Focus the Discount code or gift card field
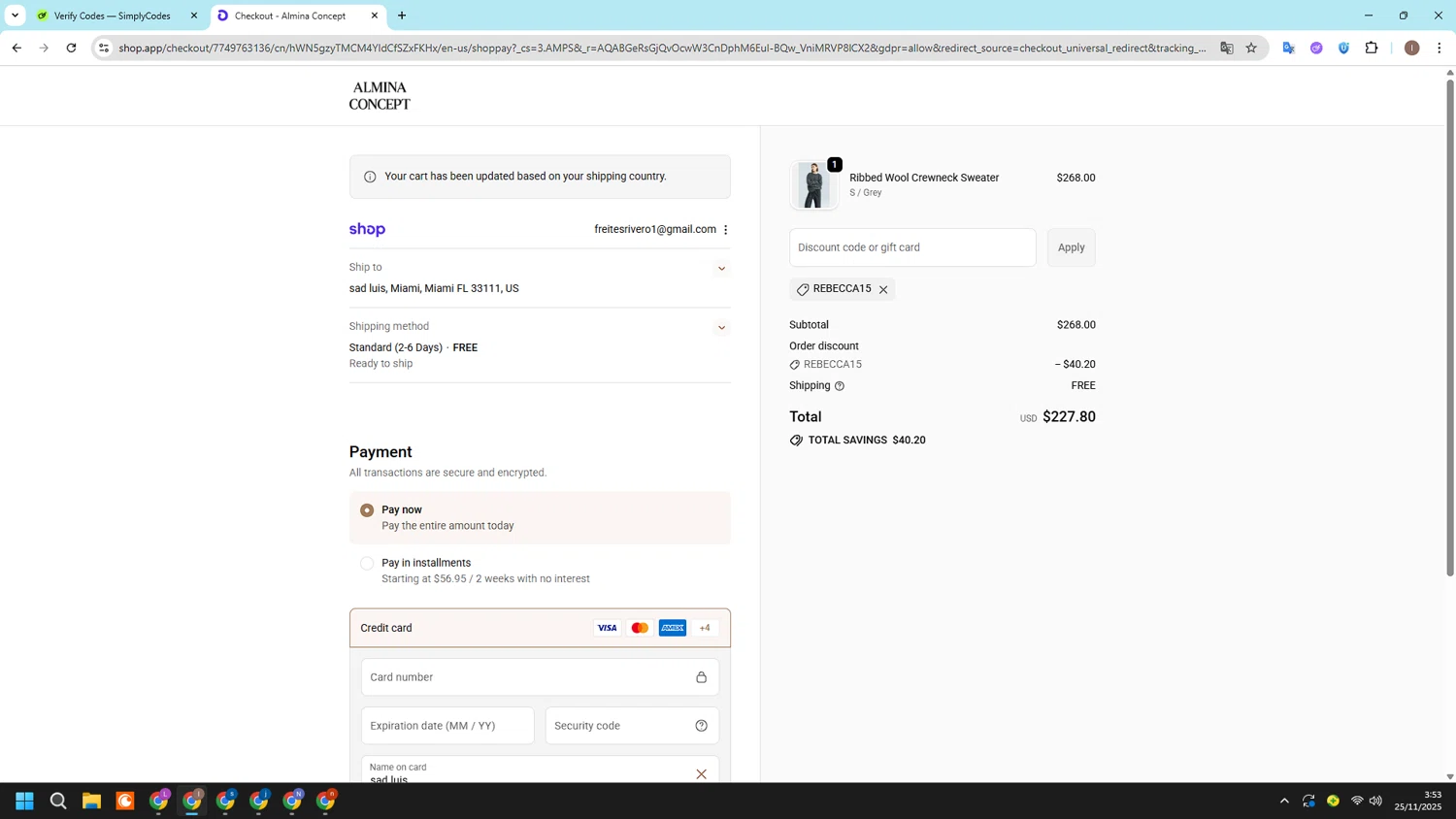 pyautogui.click(x=912, y=247)
